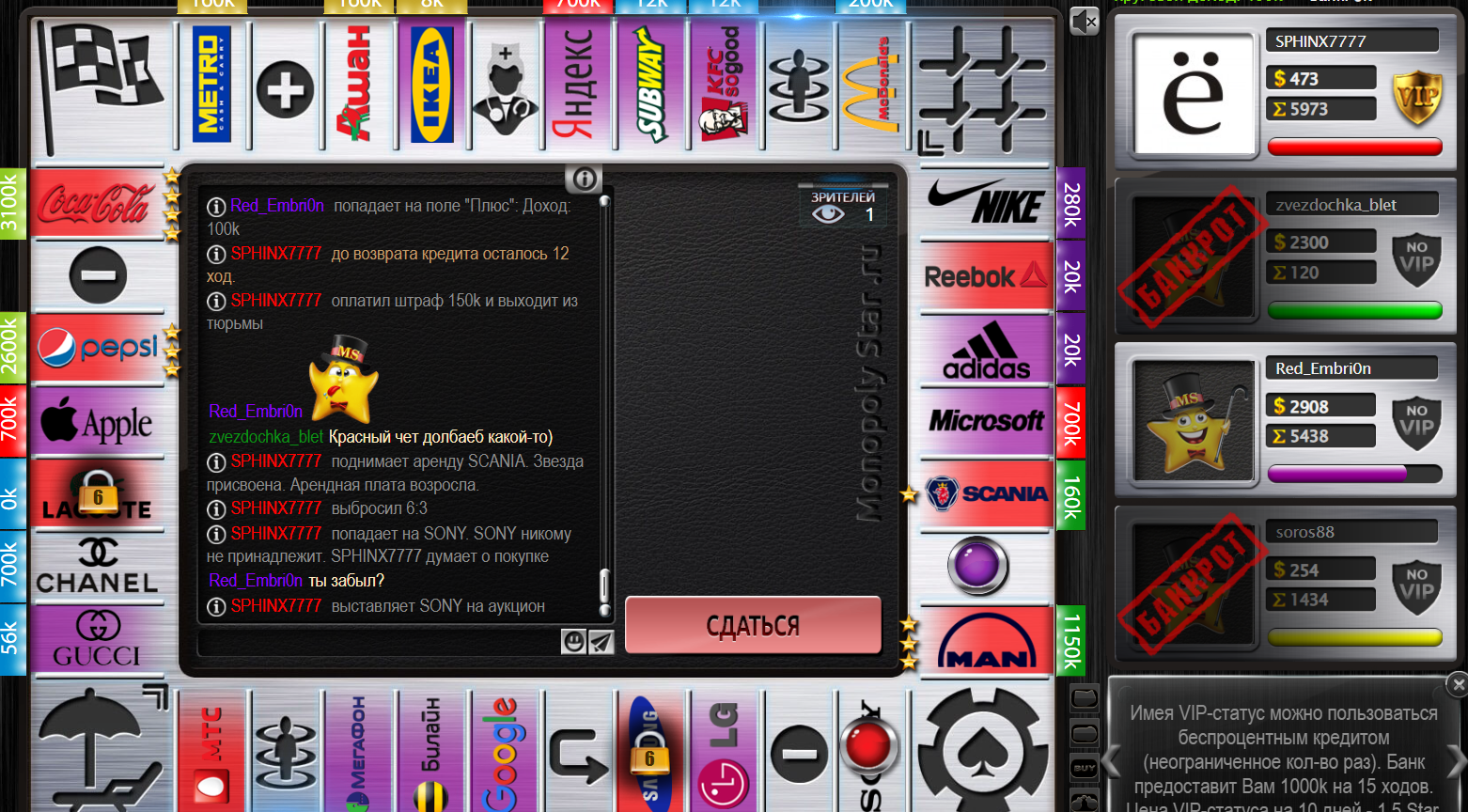Click the purple button cell under Scania
This screenshot has height=812, width=1468.
977,567
